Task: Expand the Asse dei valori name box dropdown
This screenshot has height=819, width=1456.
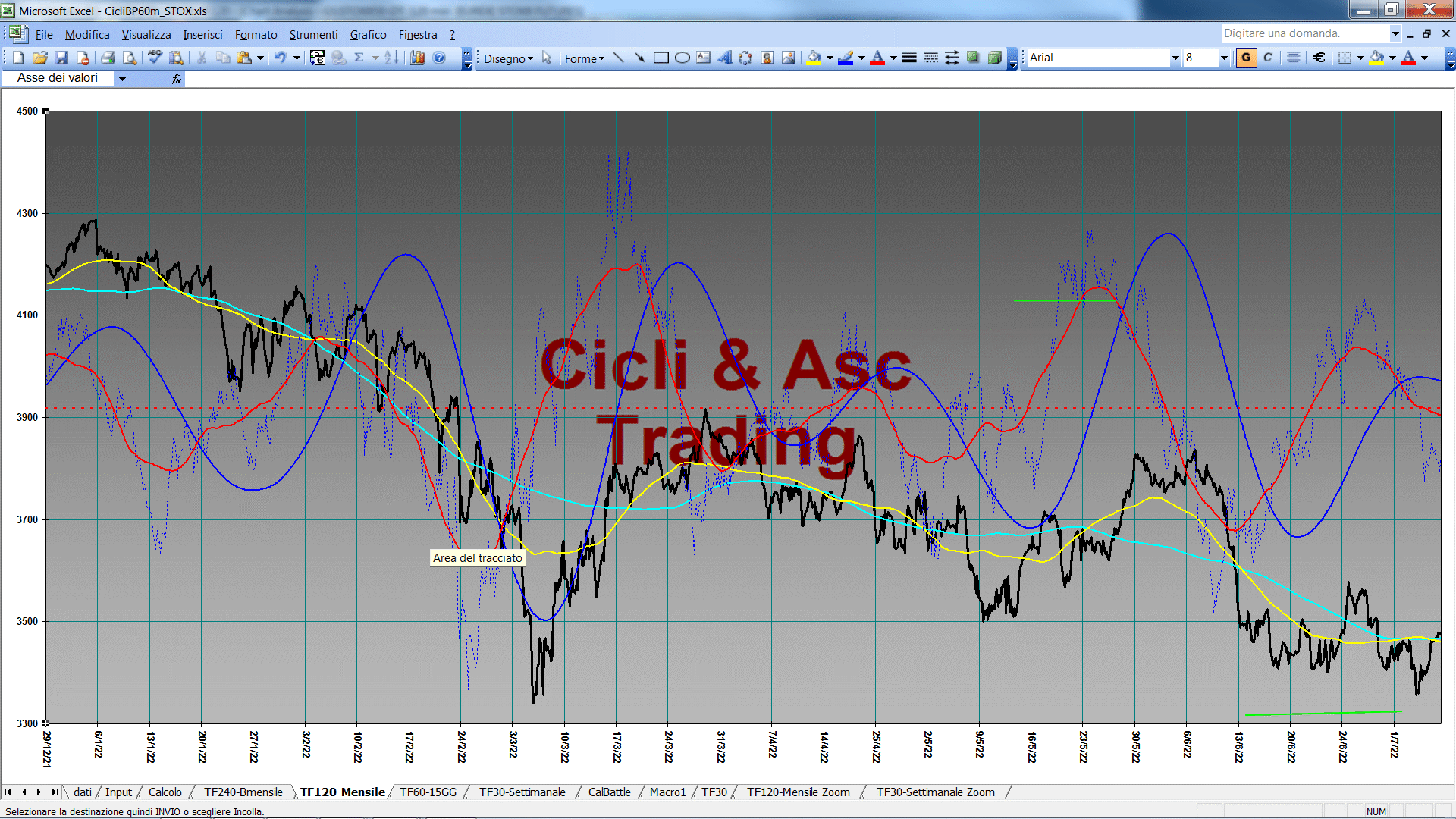Action: pyautogui.click(x=122, y=78)
